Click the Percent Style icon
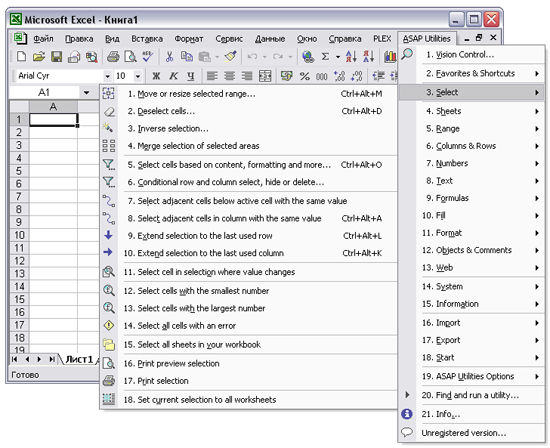Image resolution: width=550 pixels, height=448 pixels. point(304,76)
